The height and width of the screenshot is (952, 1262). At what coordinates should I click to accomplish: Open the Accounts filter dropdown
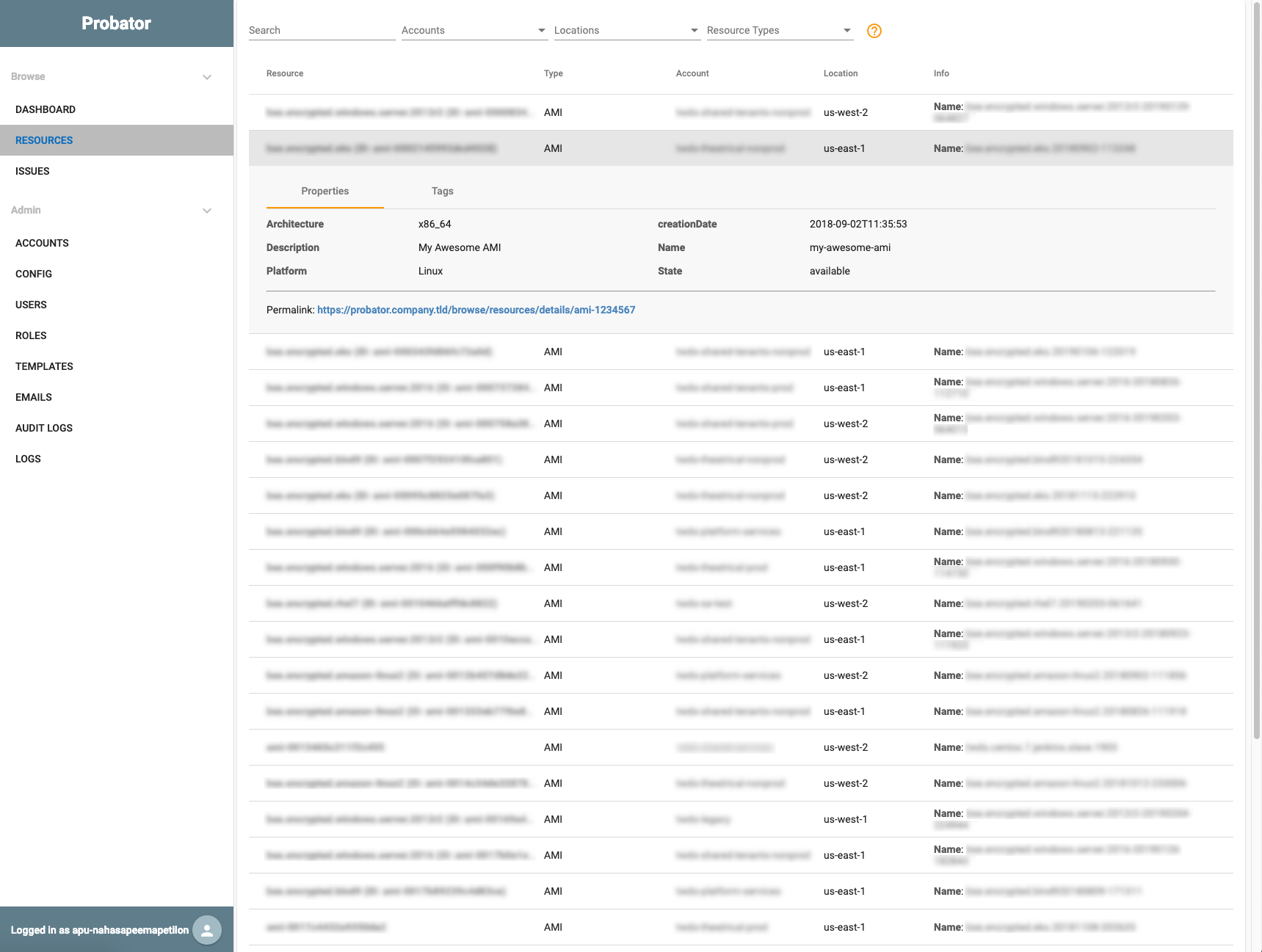474,30
